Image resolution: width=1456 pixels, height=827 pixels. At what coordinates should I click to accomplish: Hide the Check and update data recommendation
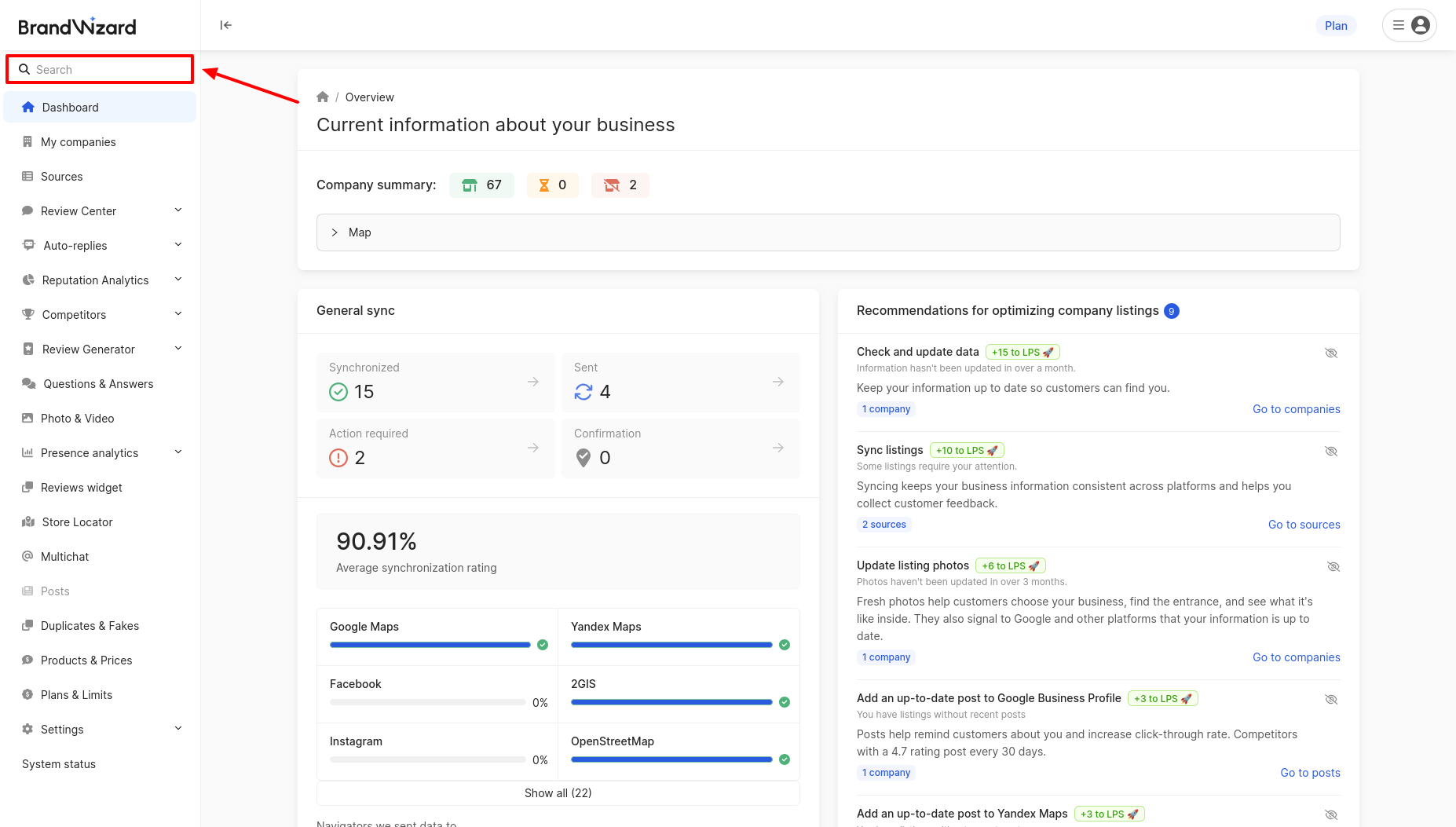coord(1331,353)
